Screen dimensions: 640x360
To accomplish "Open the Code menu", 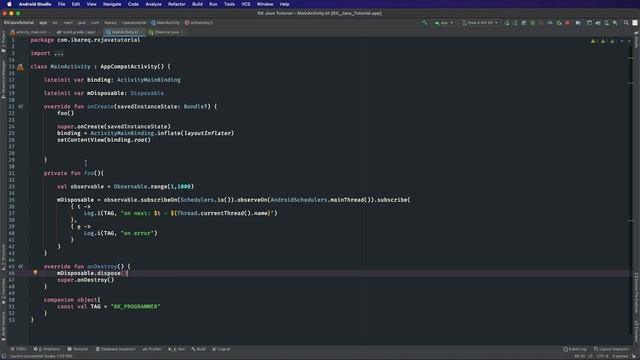I will coord(133,4).
